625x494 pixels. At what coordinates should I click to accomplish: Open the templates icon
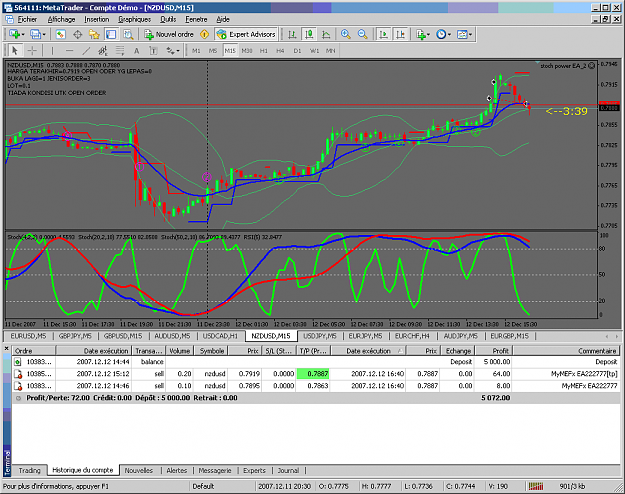(462, 35)
